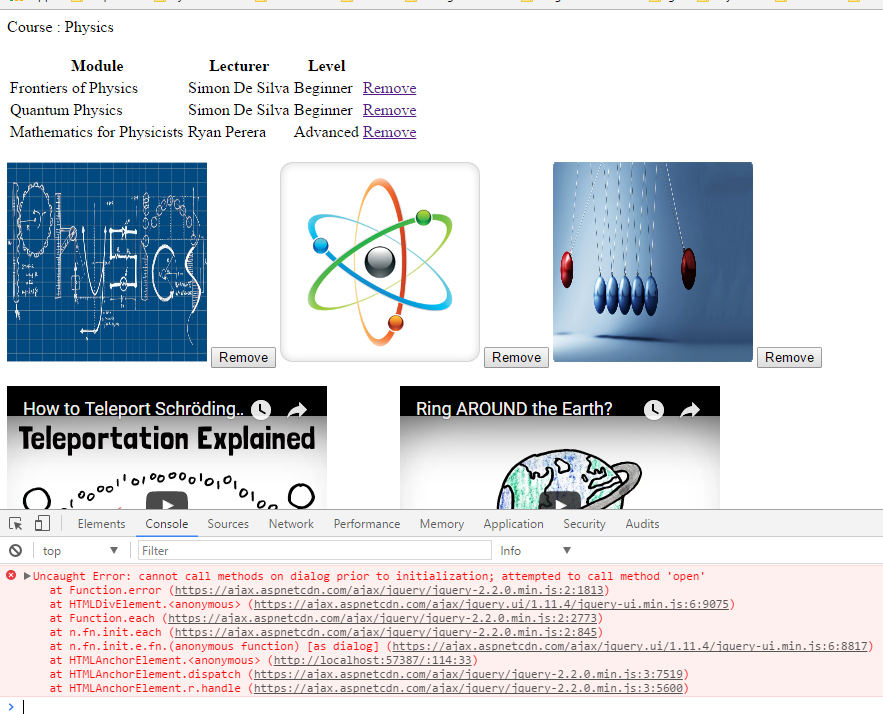
Task: Play the Teleportation Explained video
Action: 167,501
